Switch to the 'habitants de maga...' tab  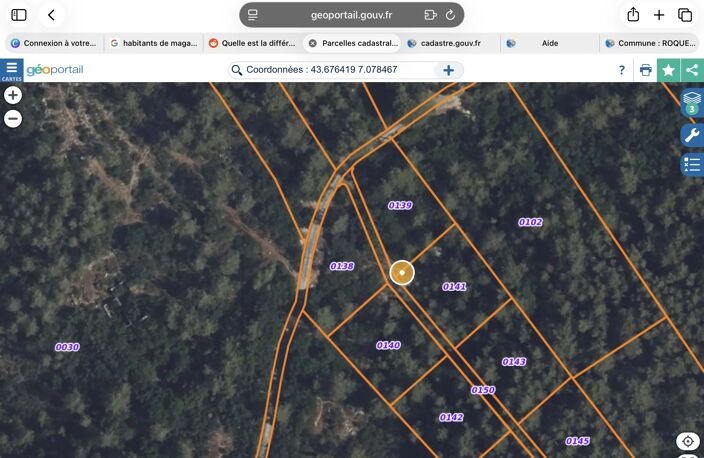point(154,43)
